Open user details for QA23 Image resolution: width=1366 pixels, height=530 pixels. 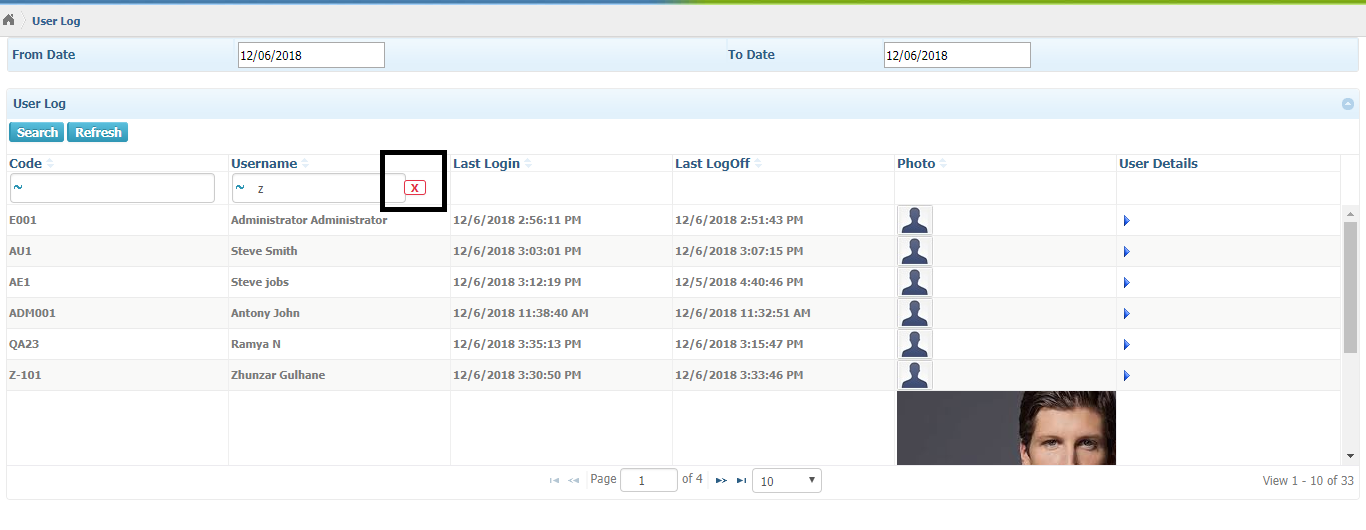(x=1127, y=344)
